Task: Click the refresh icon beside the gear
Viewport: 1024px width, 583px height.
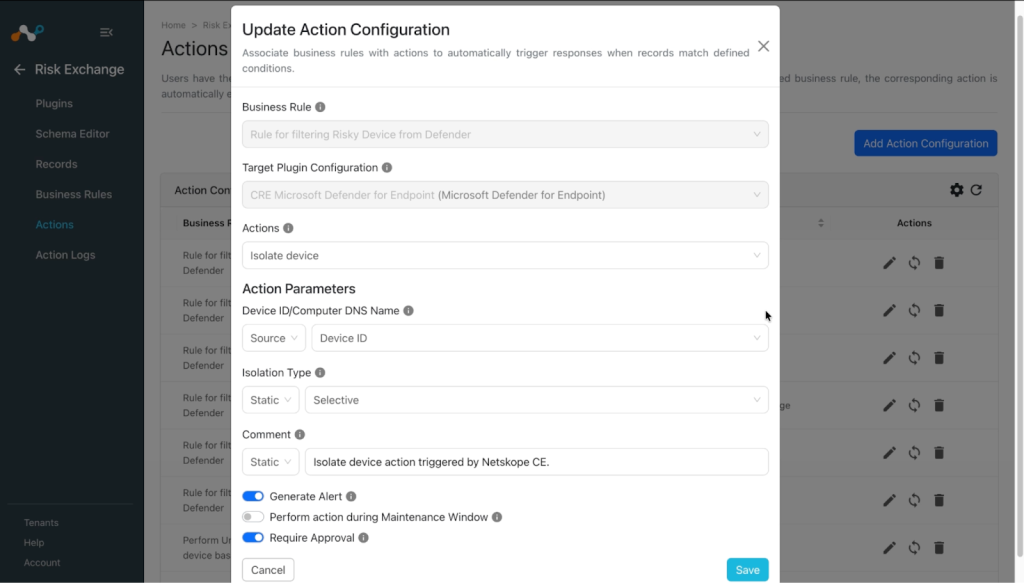Action: [x=976, y=190]
